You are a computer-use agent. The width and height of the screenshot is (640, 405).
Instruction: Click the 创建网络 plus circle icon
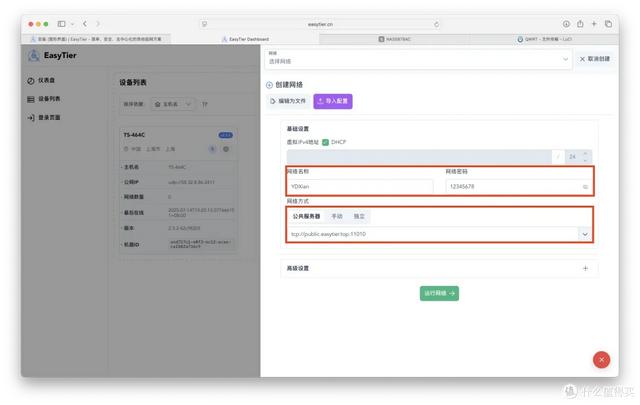[x=269, y=85]
